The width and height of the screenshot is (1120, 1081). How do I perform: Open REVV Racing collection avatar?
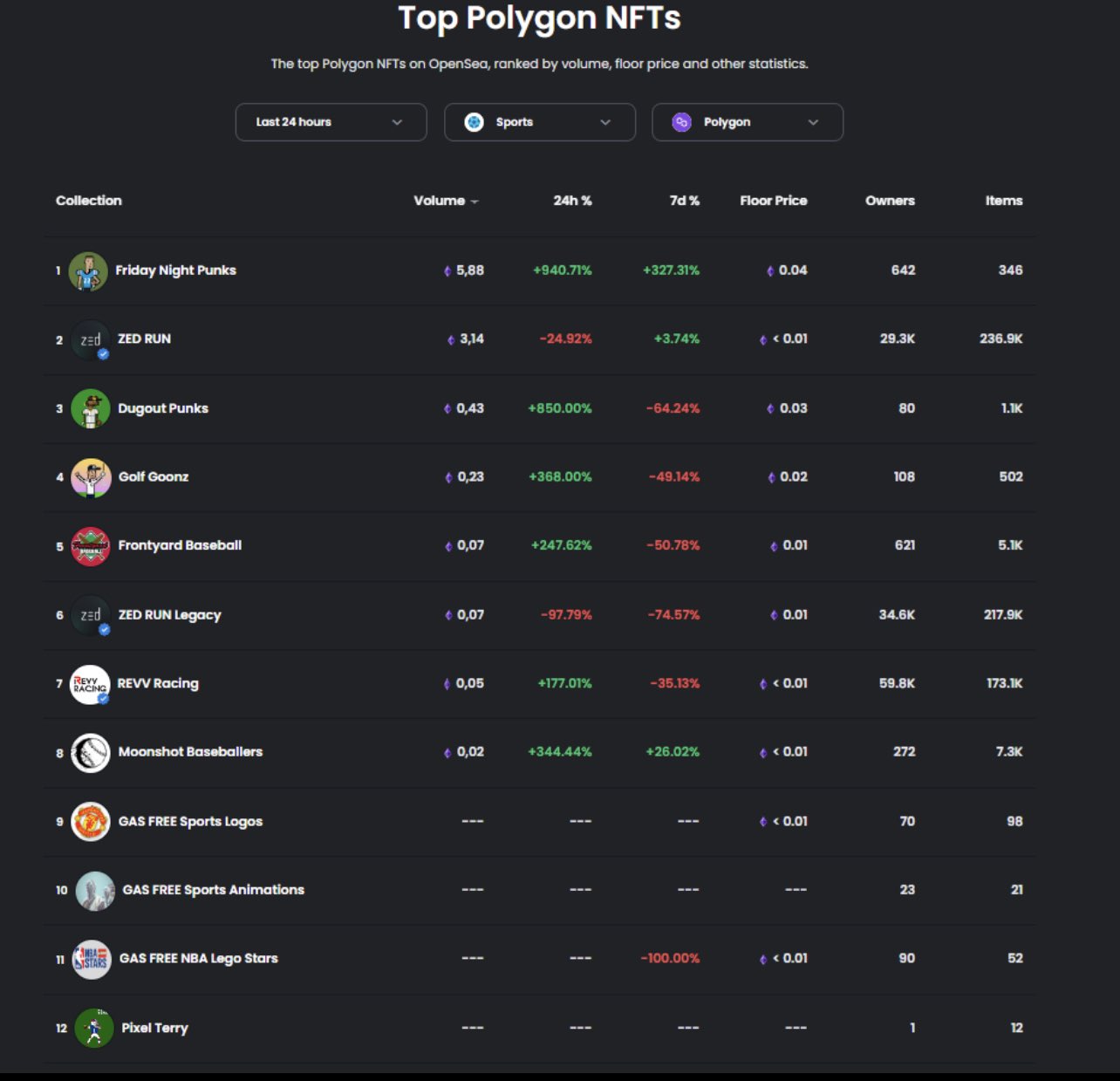click(90, 684)
